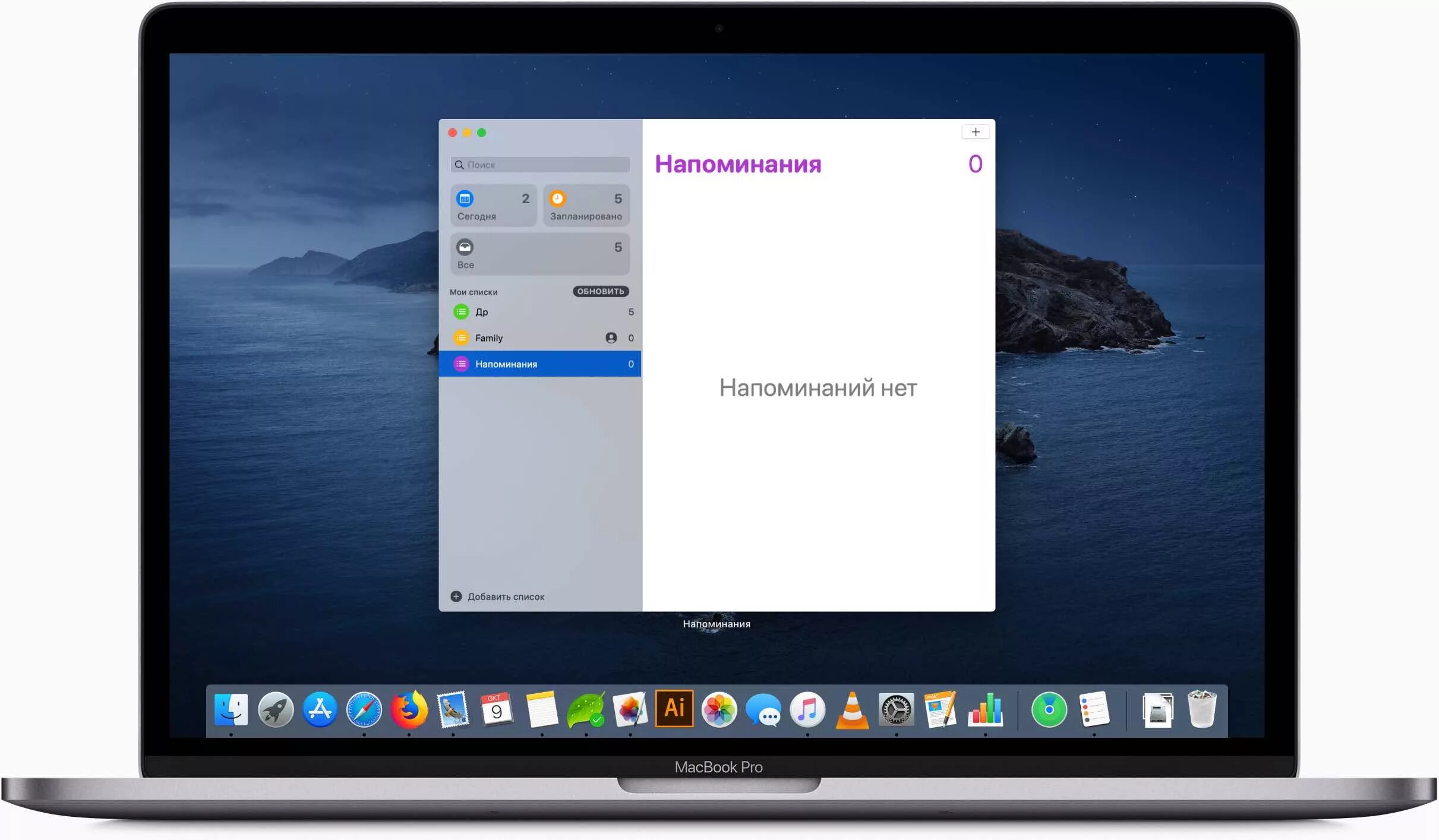Click the plus button to add reminder
Image resolution: width=1439 pixels, height=840 pixels.
[x=975, y=132]
